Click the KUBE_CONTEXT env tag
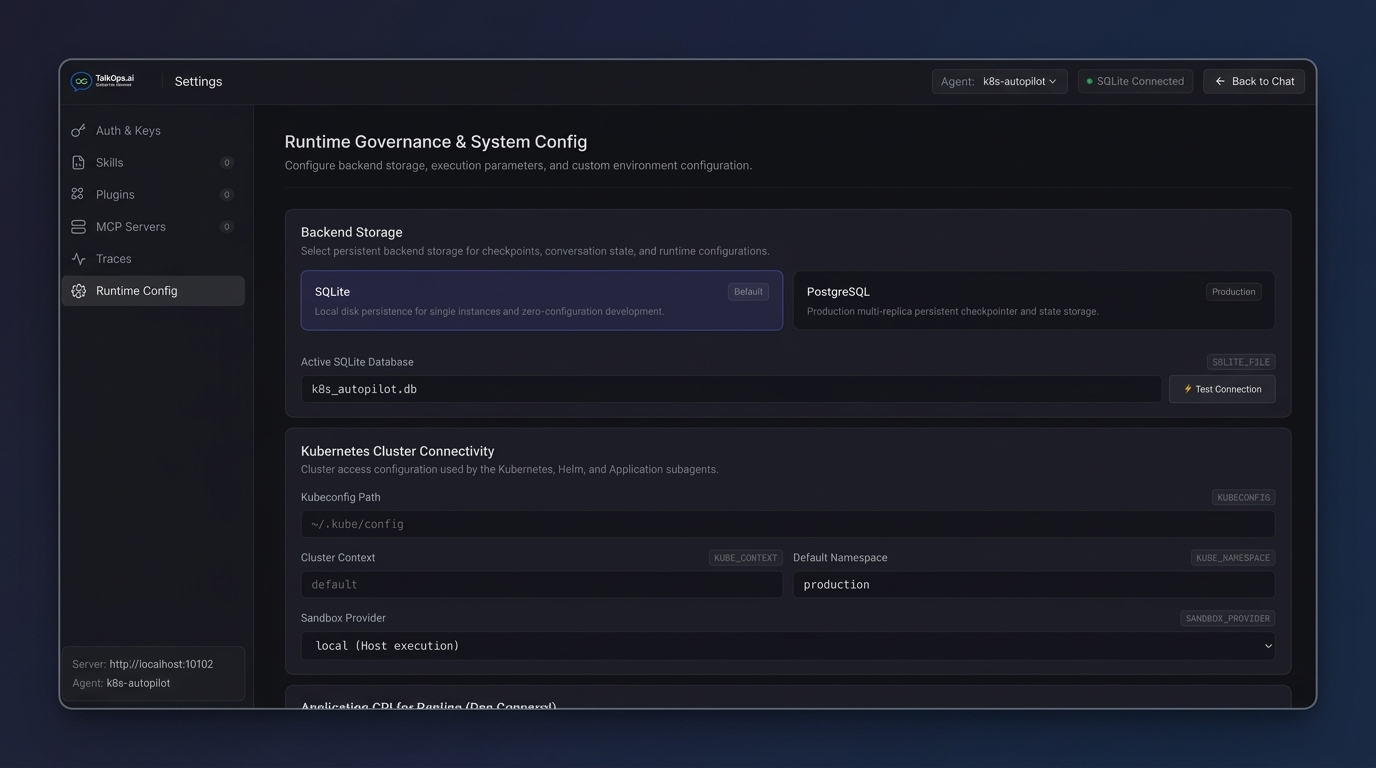Viewport: 1376px width, 768px height. [745, 558]
